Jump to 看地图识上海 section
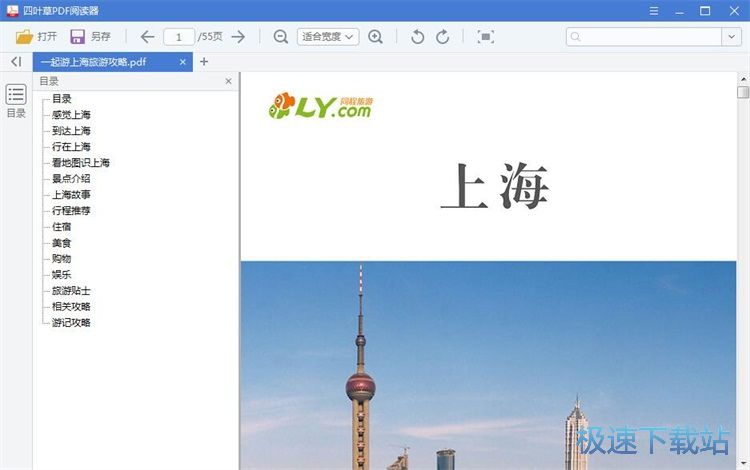 [81, 163]
